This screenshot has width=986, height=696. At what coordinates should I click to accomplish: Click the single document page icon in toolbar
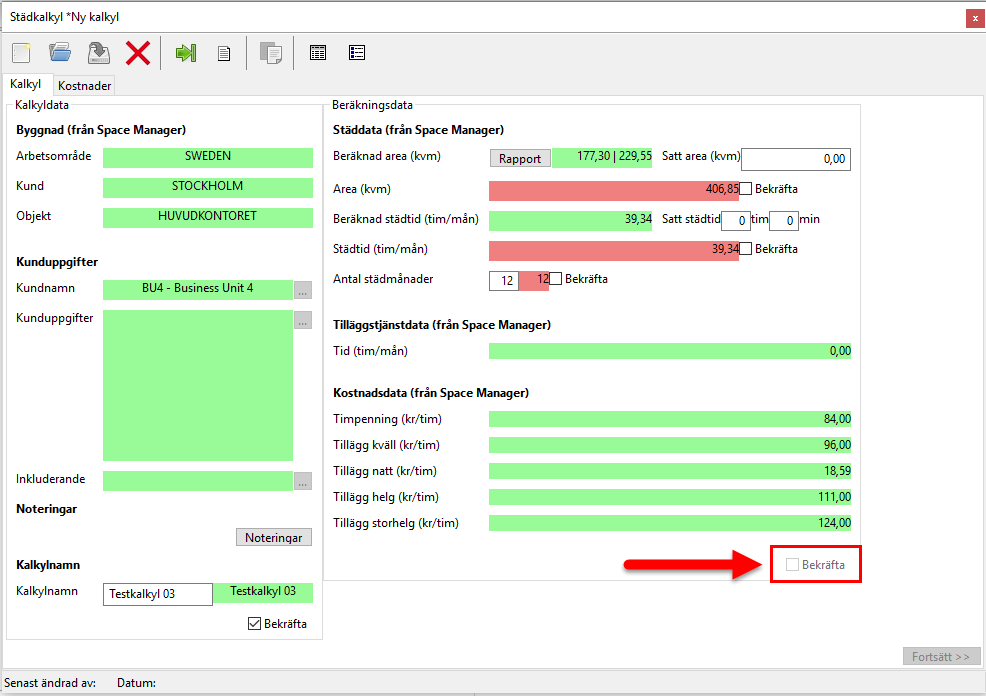point(225,53)
